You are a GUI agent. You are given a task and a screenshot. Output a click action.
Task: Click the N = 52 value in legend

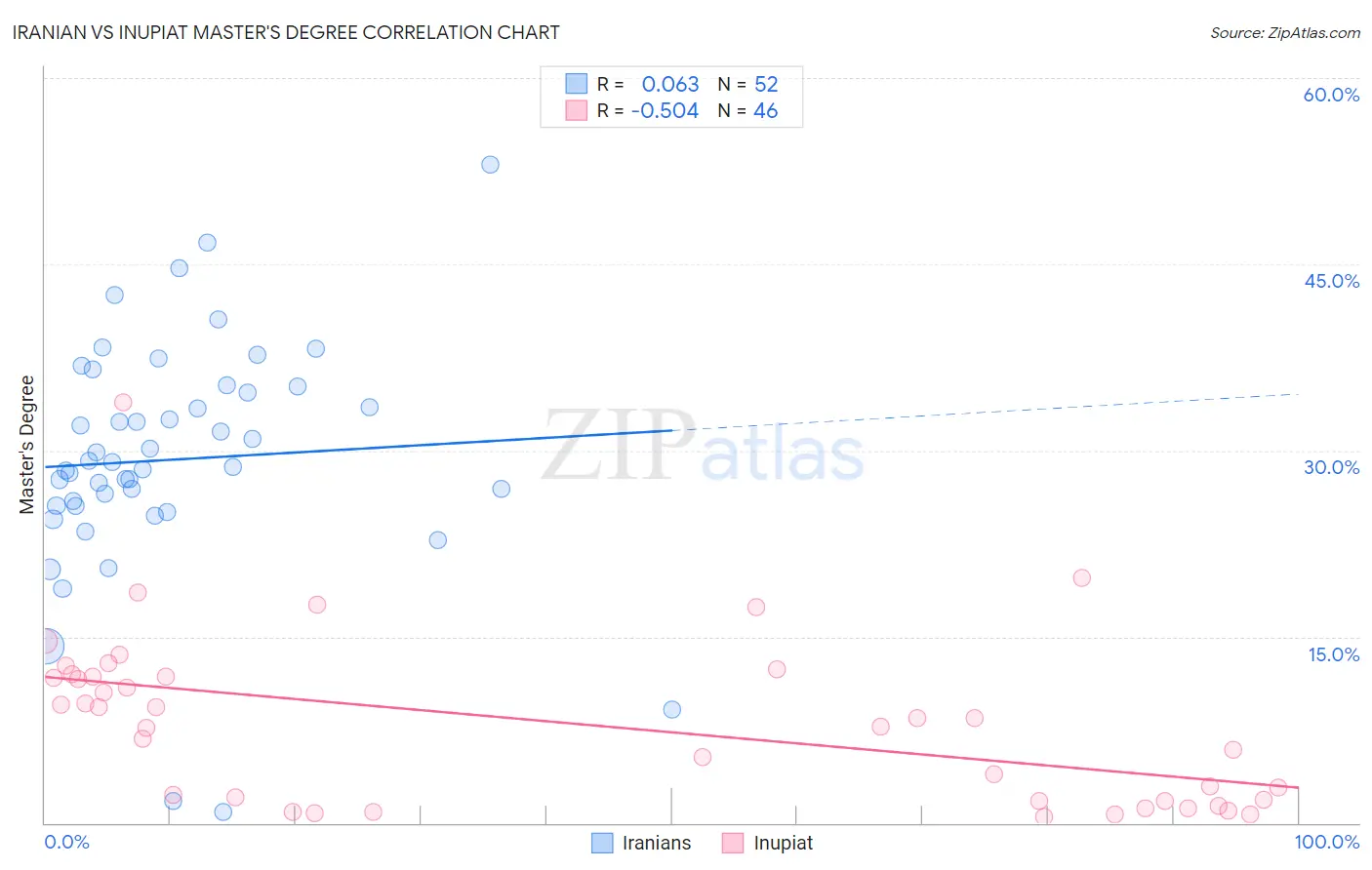[747, 84]
